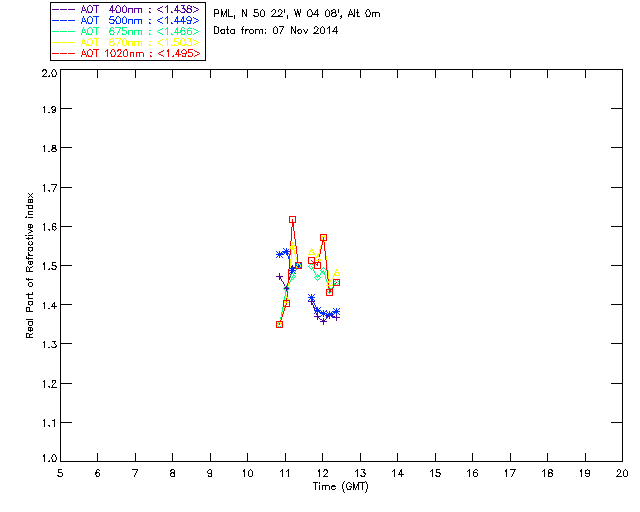
Task: Select the 'Real Part of Refractive Index' axis label
Action: 29,265
